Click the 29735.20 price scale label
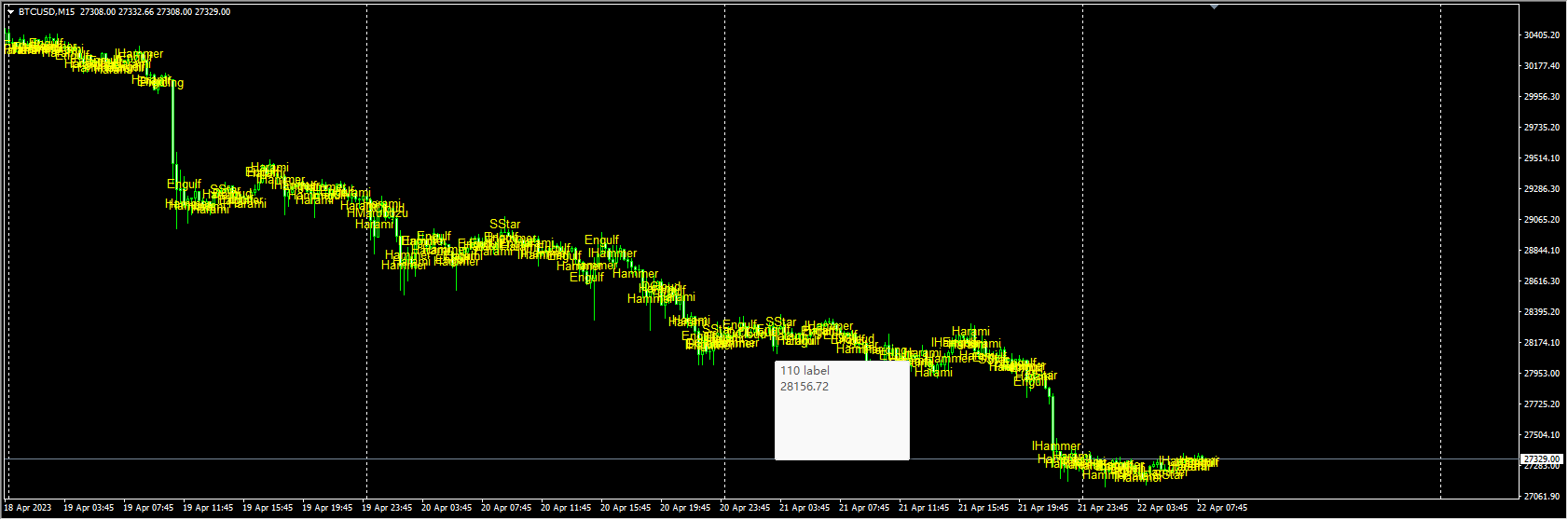Viewport: 1568px width, 520px height. tap(1542, 128)
